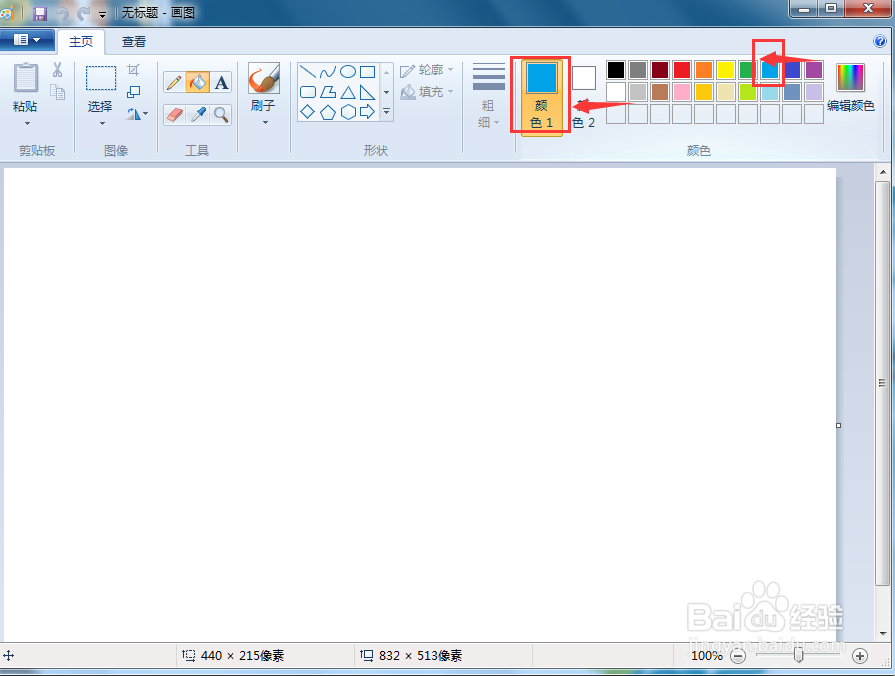Choose the Curve shape
This screenshot has height=676, width=895.
[x=328, y=71]
